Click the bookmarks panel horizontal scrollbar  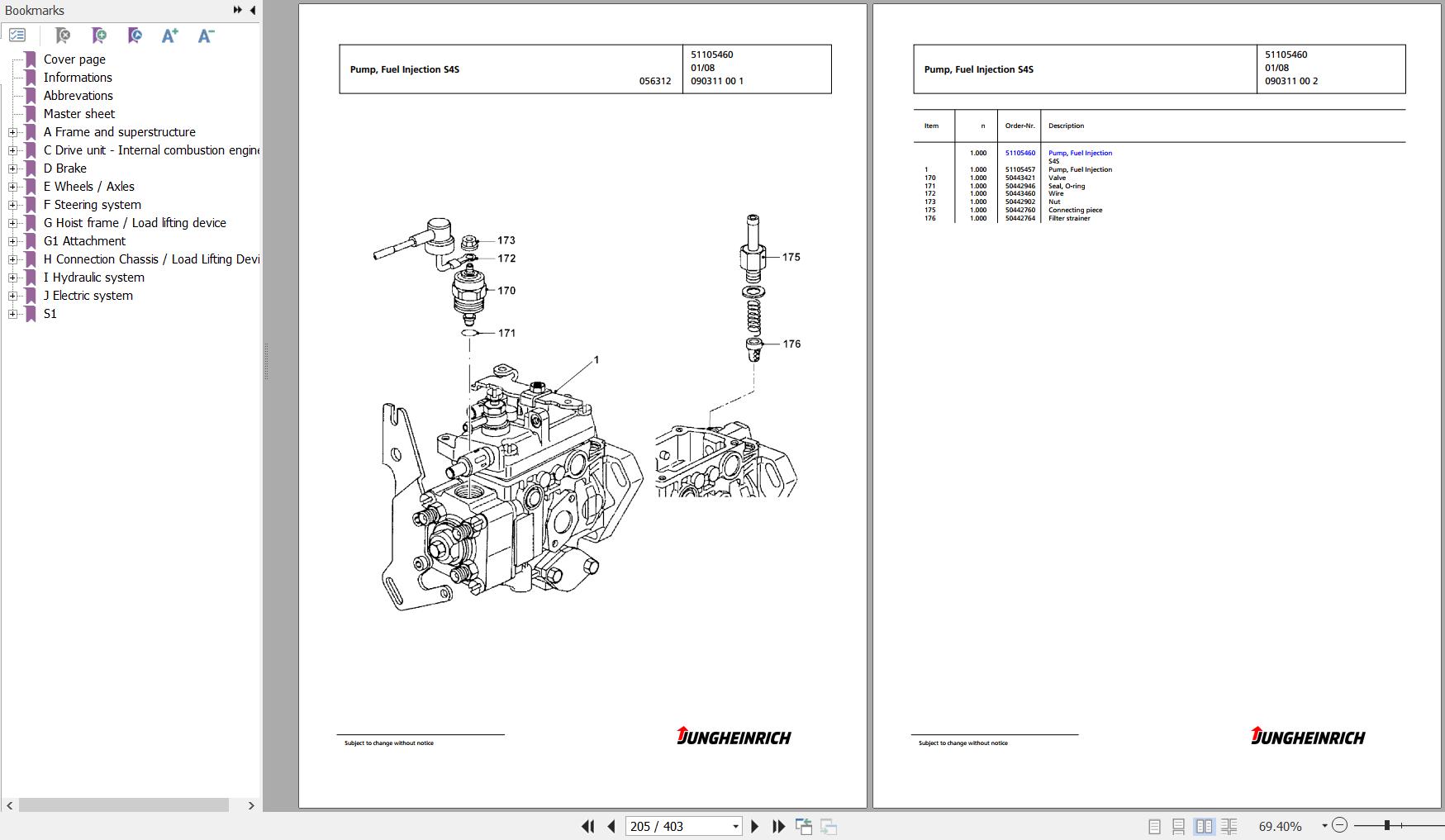(124, 805)
